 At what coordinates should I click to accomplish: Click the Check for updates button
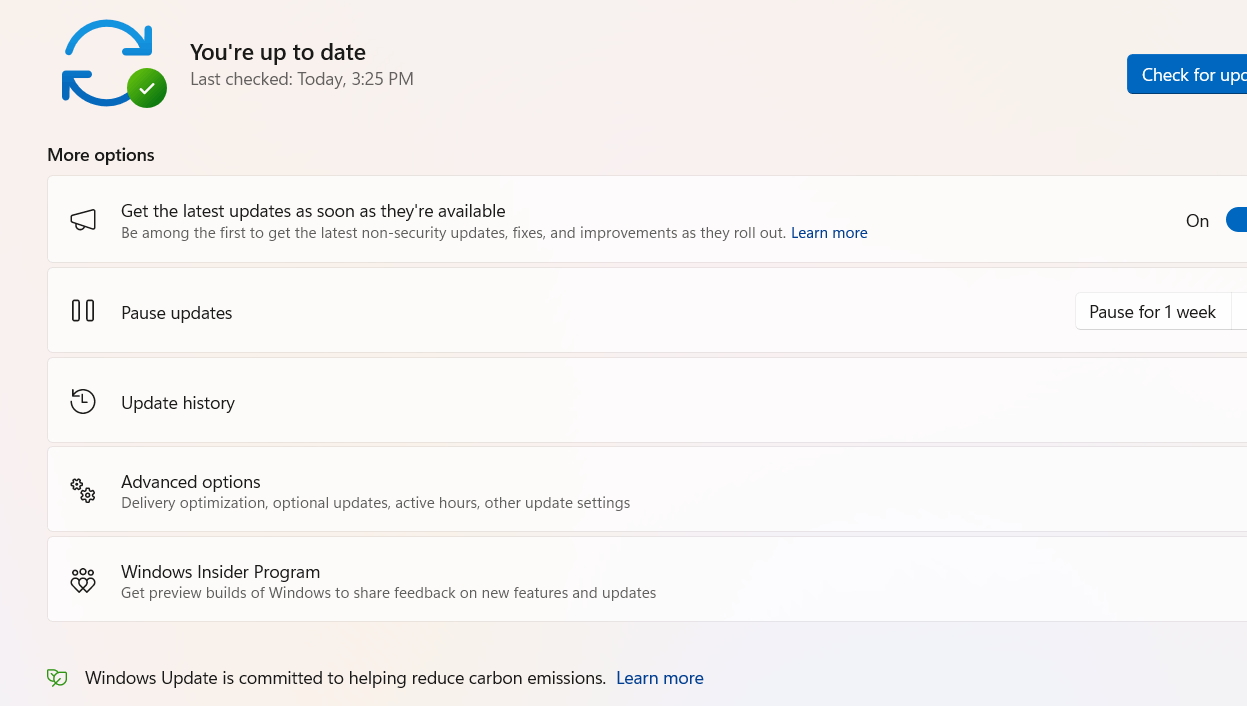[1188, 75]
